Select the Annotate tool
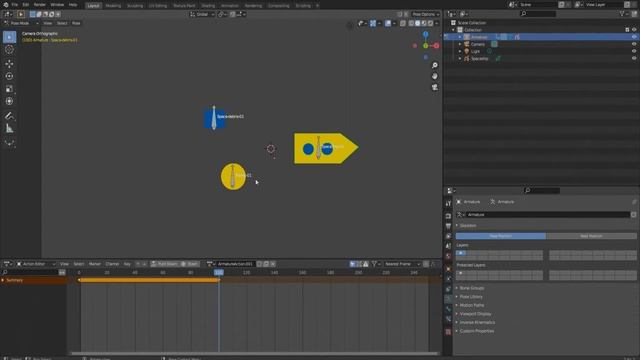640x360 pixels. coord(9,116)
